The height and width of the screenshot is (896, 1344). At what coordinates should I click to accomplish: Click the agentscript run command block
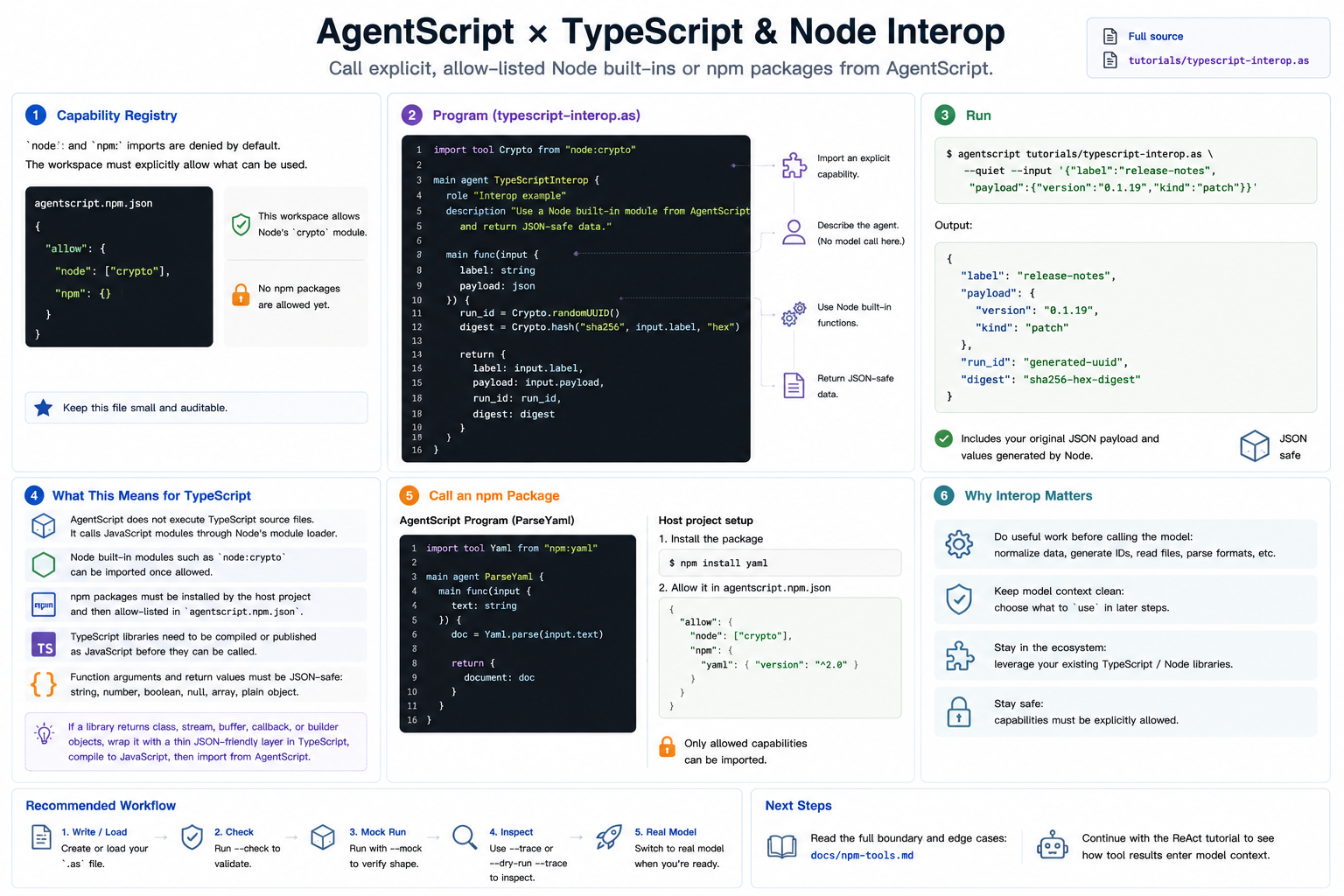click(1125, 171)
